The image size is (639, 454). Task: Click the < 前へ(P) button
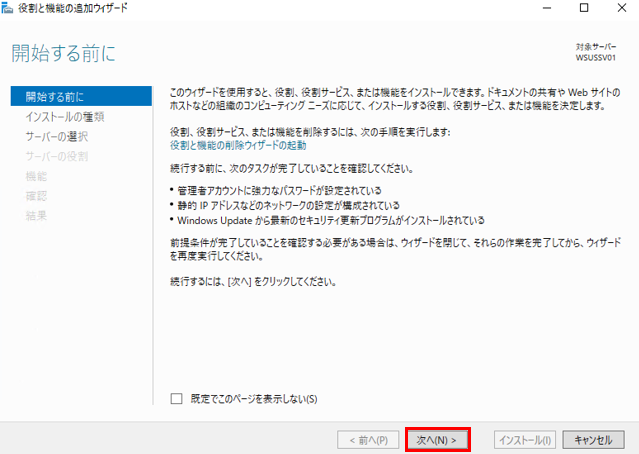tap(367, 439)
